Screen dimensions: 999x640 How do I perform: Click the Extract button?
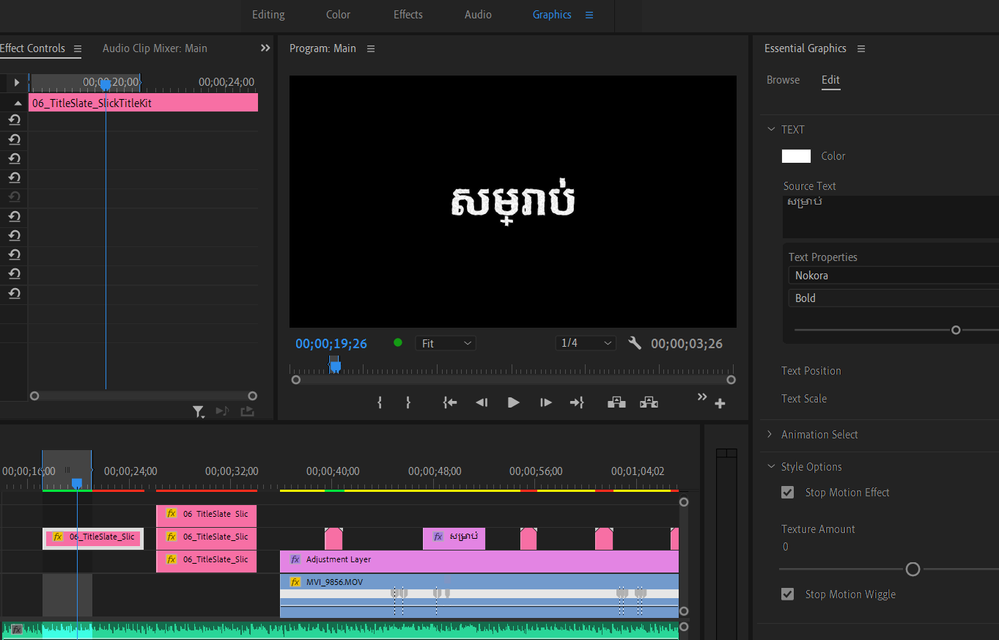point(649,402)
